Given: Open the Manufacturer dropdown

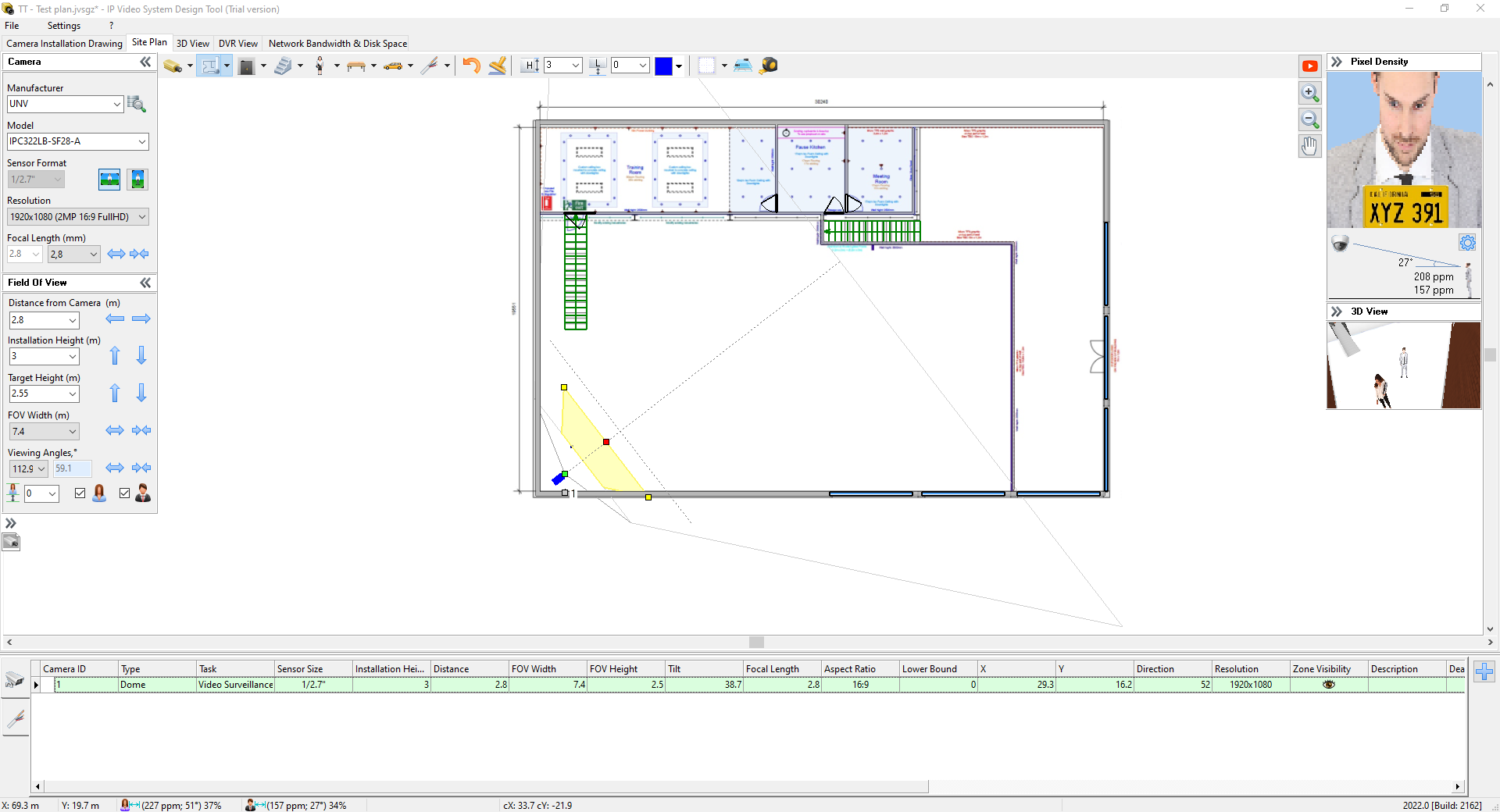Looking at the screenshot, I should [x=116, y=104].
